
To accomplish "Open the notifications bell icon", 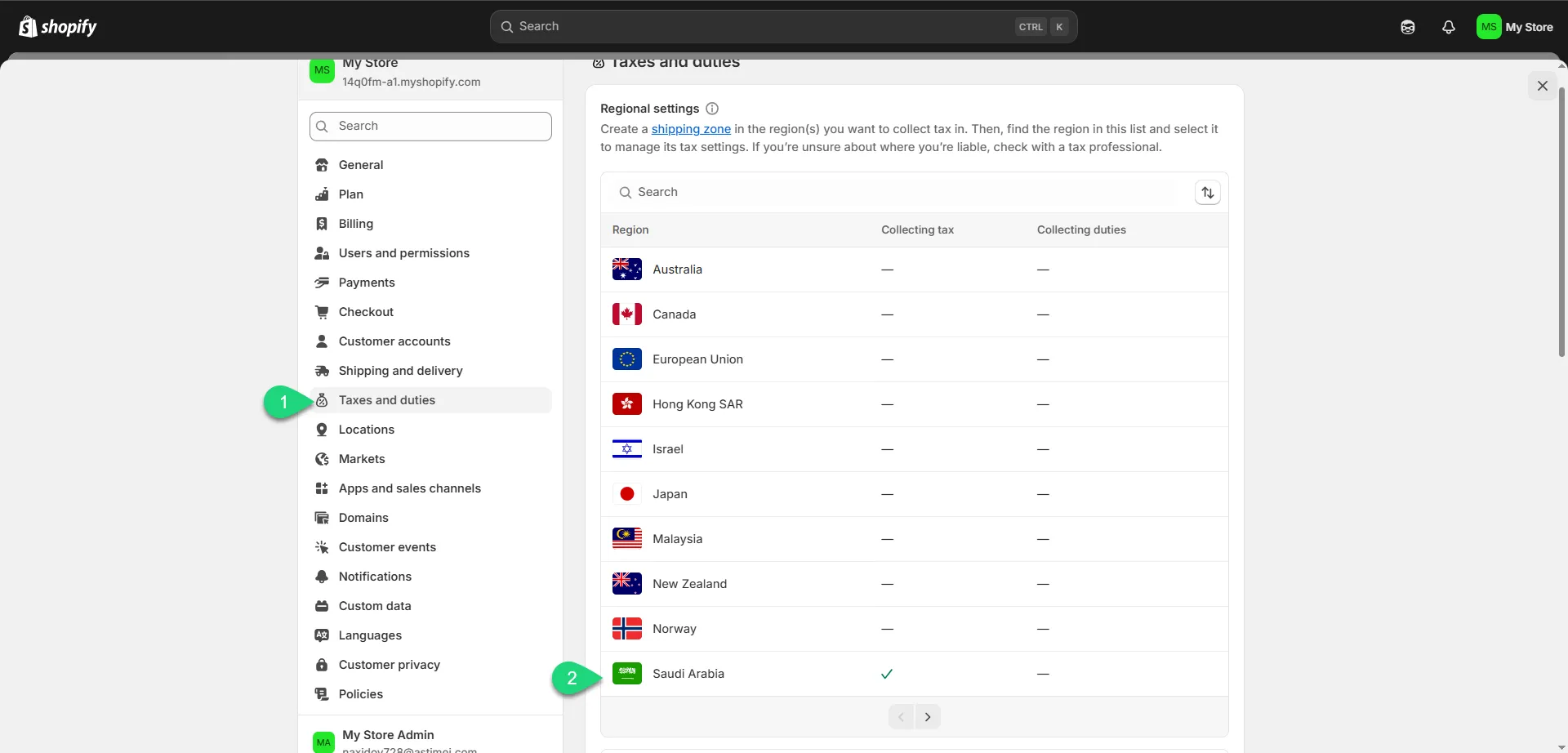I will coord(1448,27).
